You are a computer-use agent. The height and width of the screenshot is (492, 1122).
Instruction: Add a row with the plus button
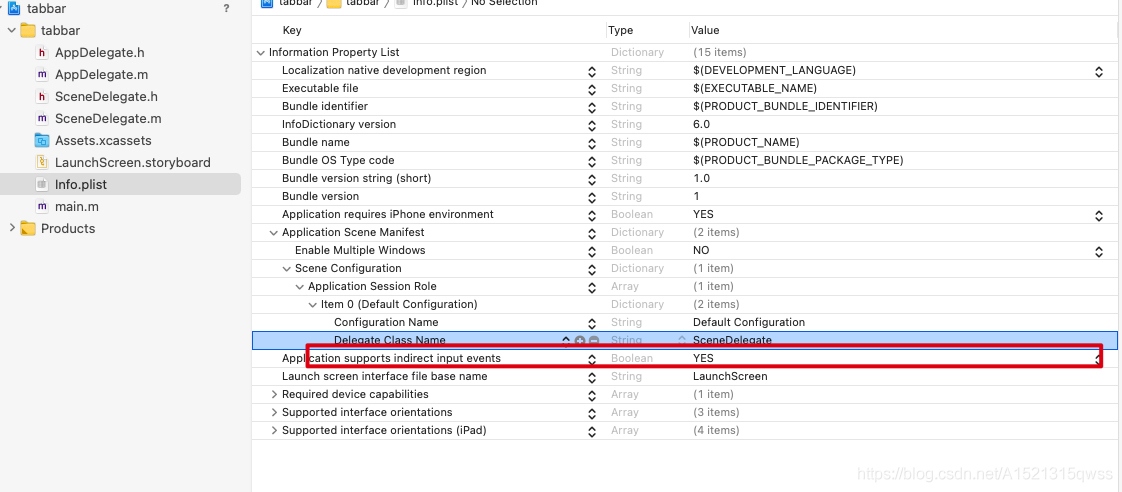580,340
